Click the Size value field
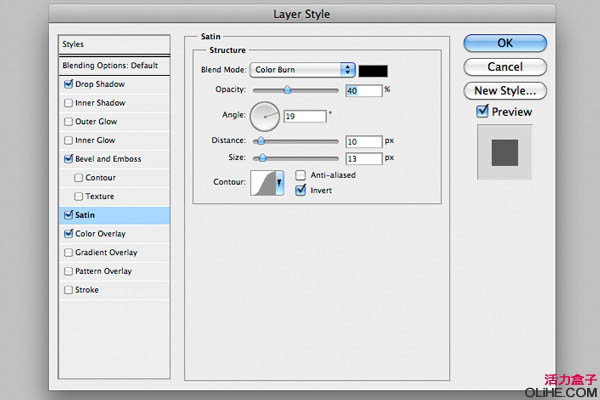 (x=364, y=158)
